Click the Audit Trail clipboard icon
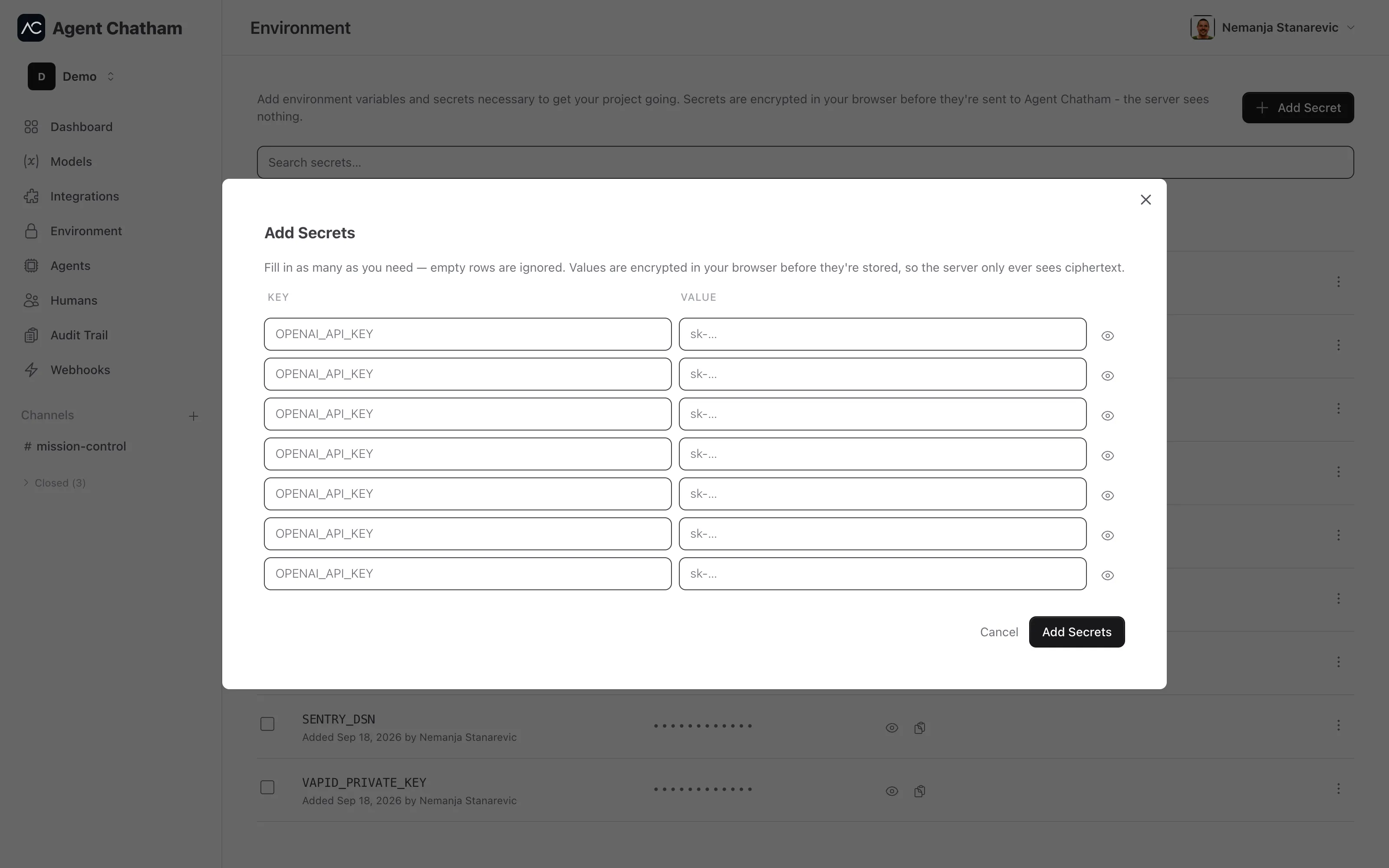The image size is (1389, 868). [x=31, y=335]
